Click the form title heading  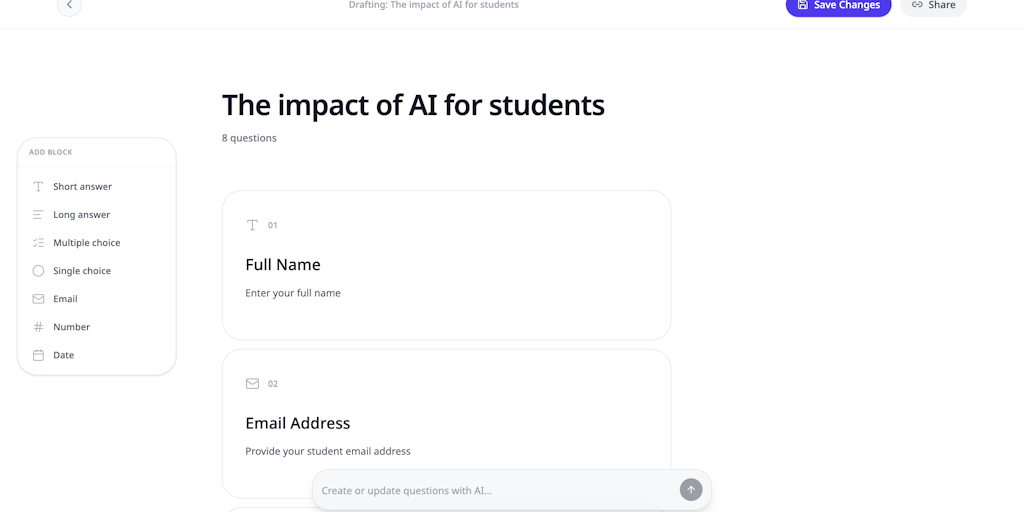coord(413,105)
